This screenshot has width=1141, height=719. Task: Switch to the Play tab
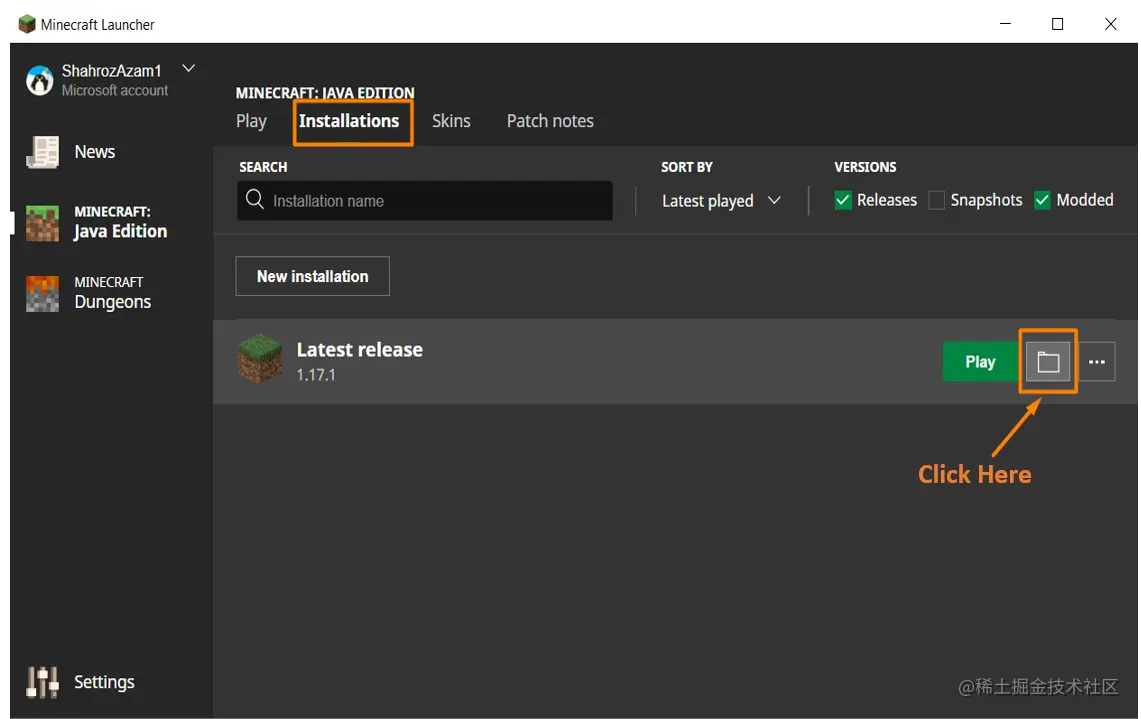(251, 120)
